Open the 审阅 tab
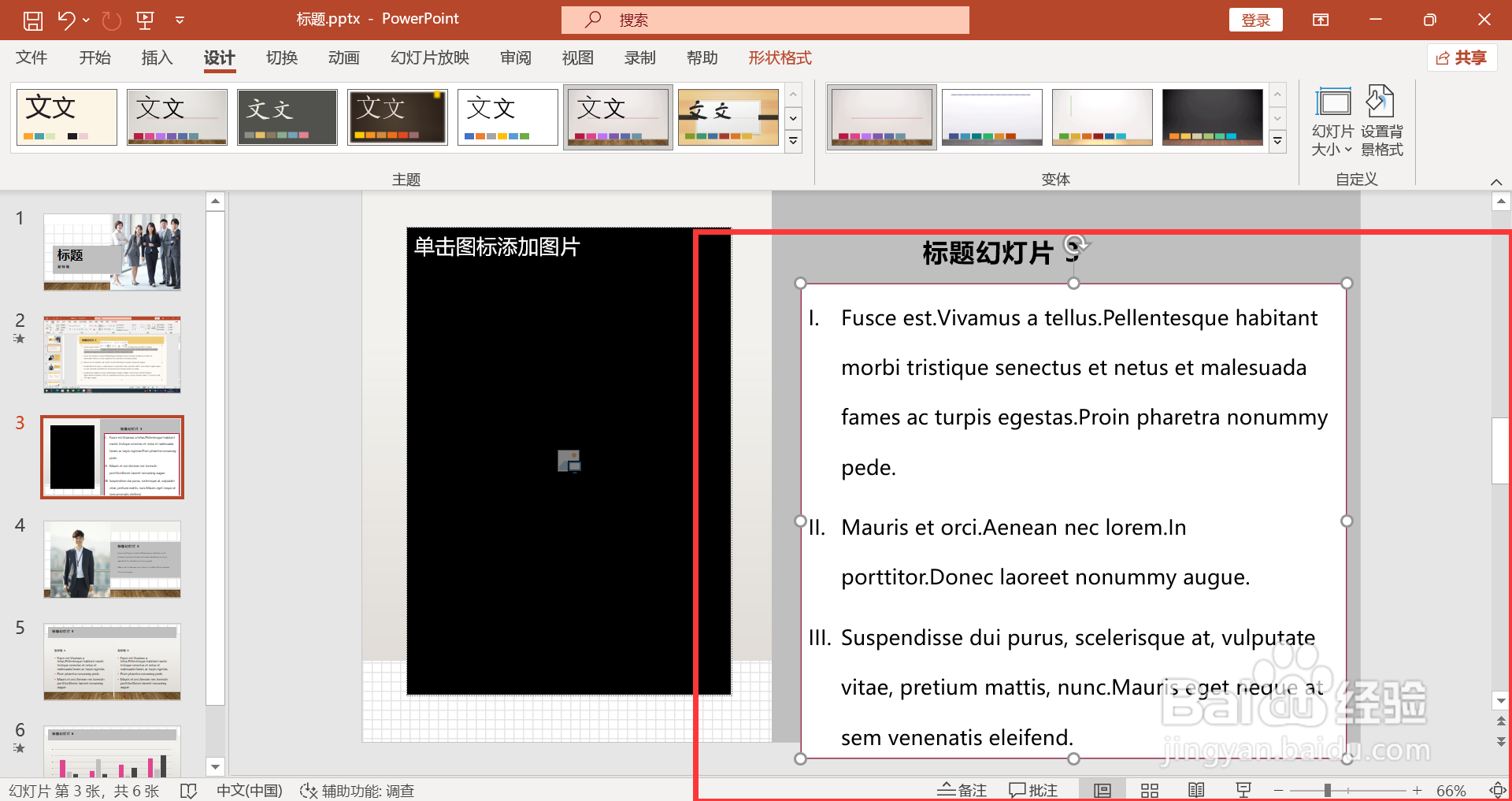 515,57
